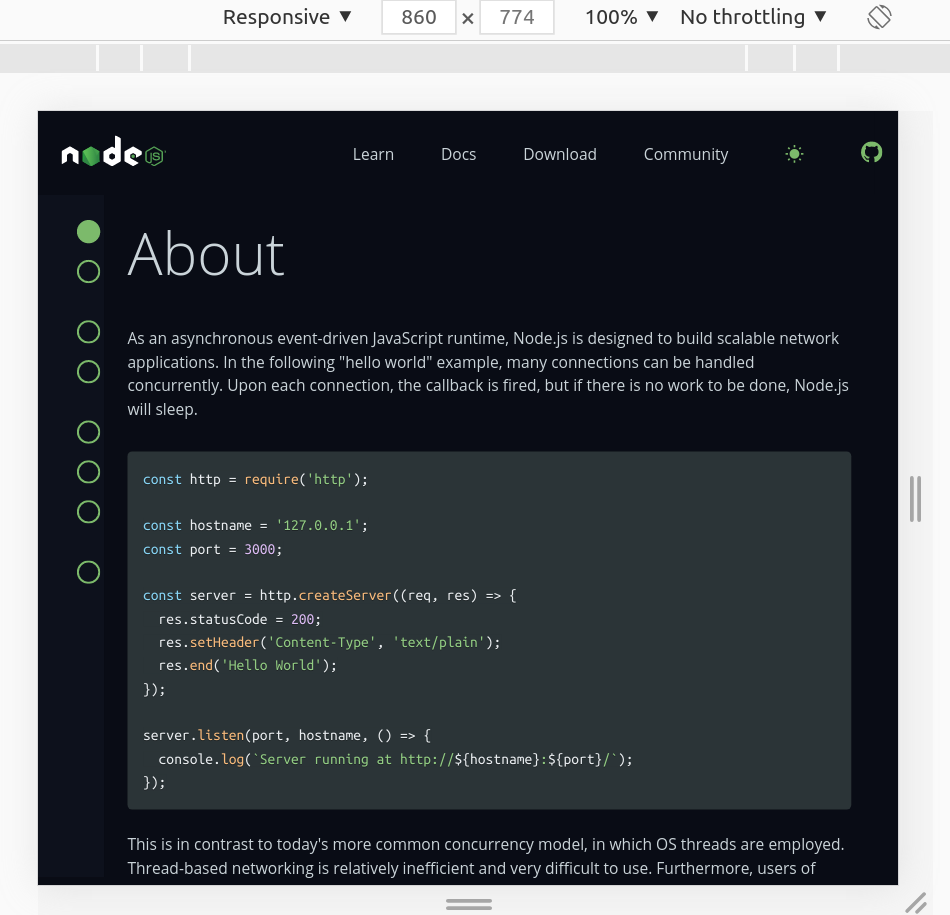Click the code line "res.statusCode = 200;"
The height and width of the screenshot is (915, 950).
click(x=239, y=619)
